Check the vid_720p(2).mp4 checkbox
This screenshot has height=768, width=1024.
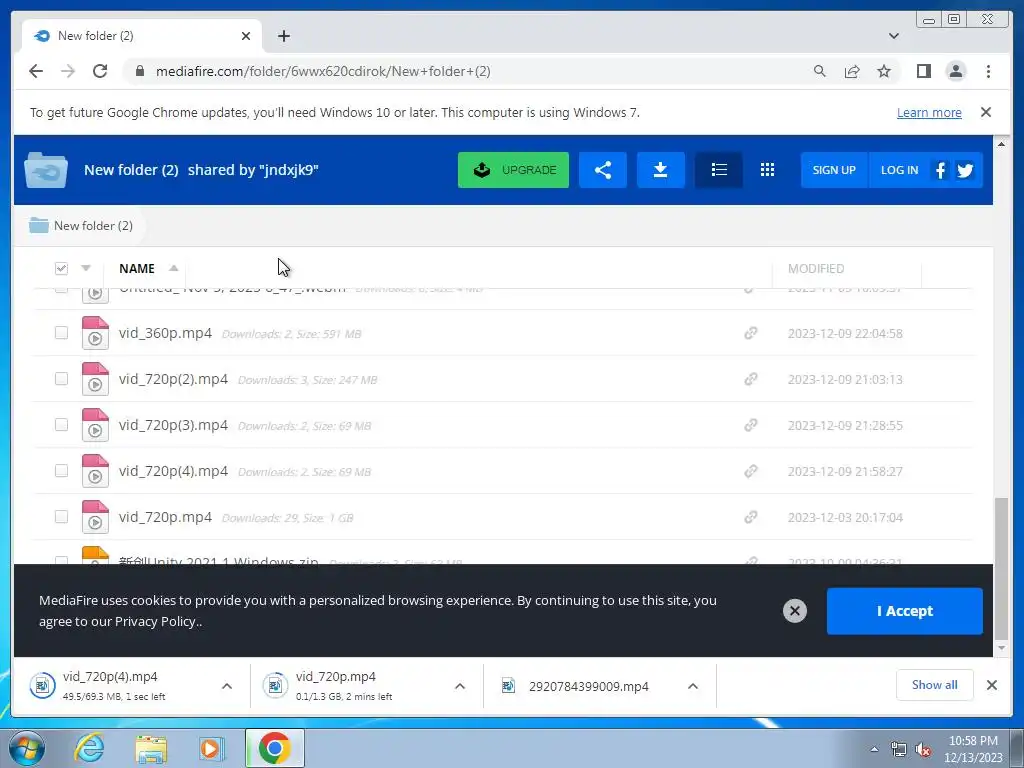pyautogui.click(x=61, y=379)
